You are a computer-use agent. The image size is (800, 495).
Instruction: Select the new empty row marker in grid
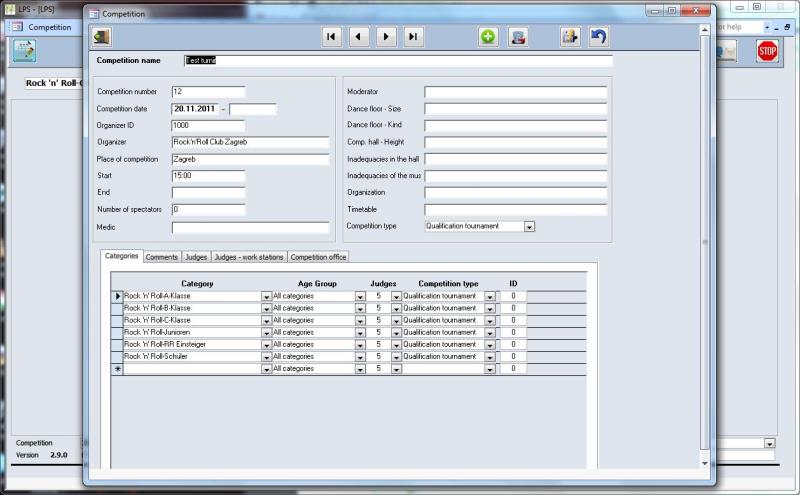point(117,369)
